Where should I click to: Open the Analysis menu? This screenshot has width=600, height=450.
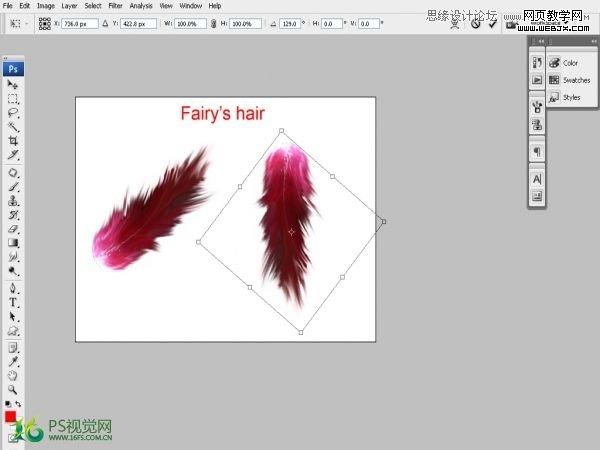[142, 6]
